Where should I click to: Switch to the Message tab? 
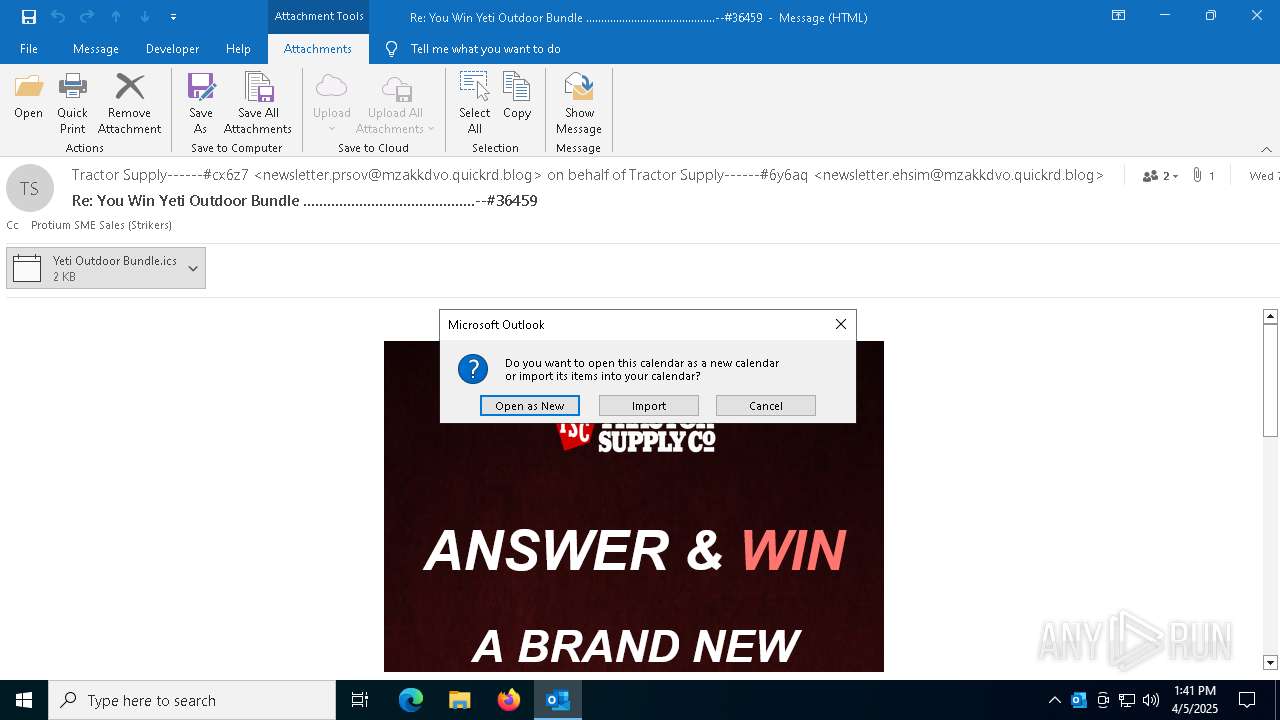pos(96,49)
